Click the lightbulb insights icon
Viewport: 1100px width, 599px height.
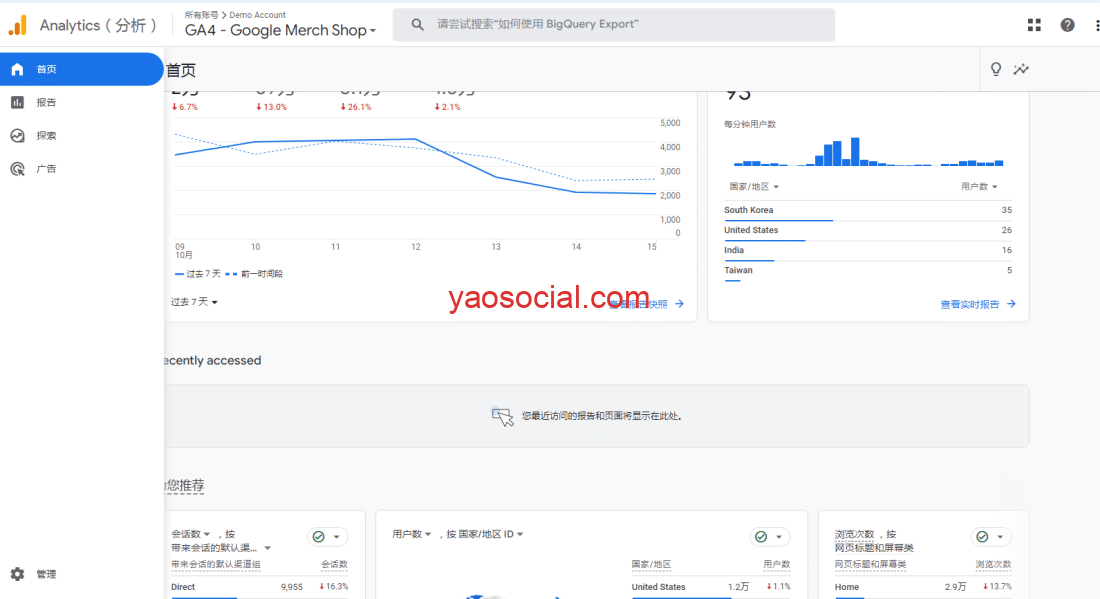click(x=996, y=69)
